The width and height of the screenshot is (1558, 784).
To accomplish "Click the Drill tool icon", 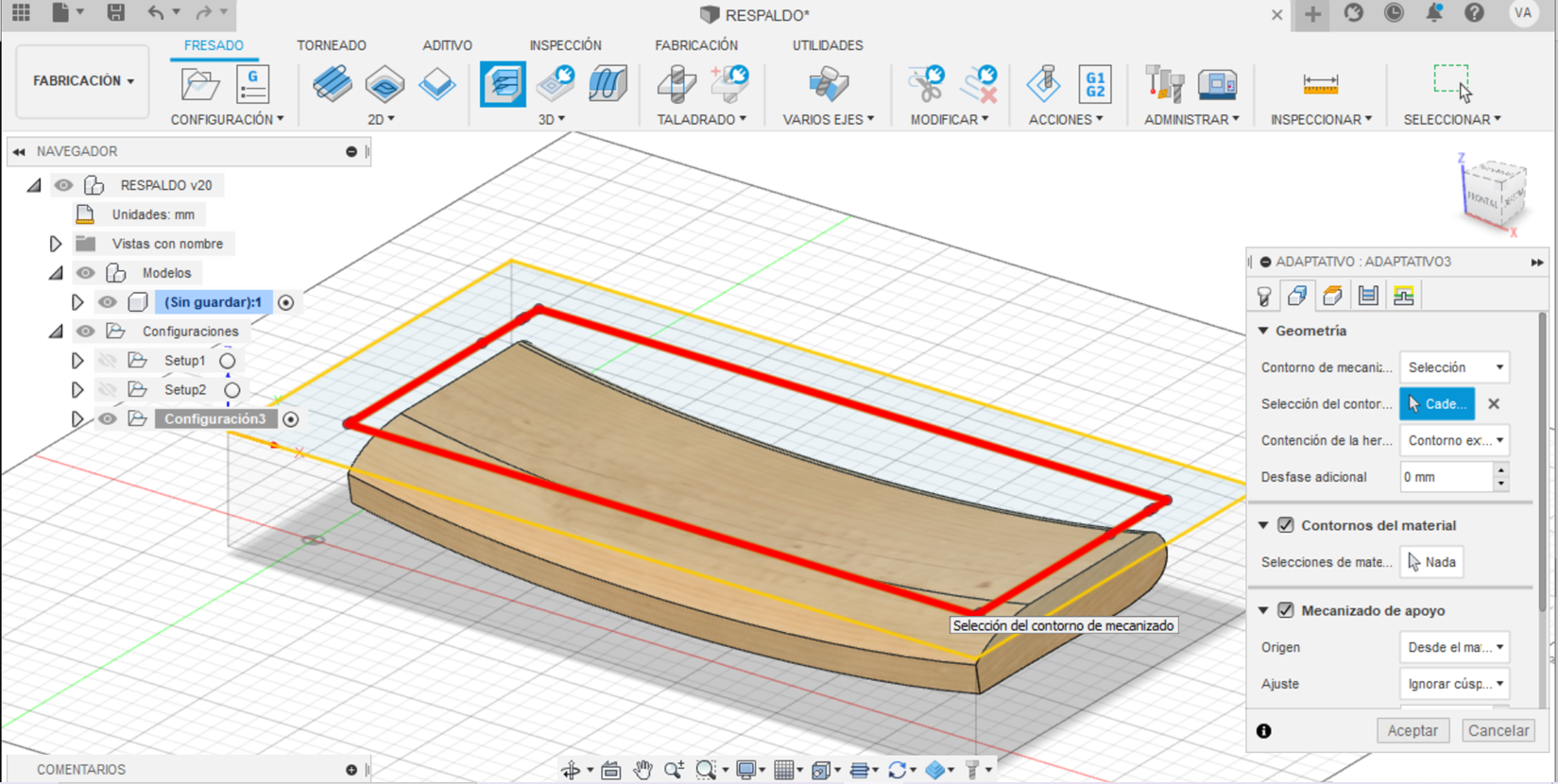I will coord(676,85).
